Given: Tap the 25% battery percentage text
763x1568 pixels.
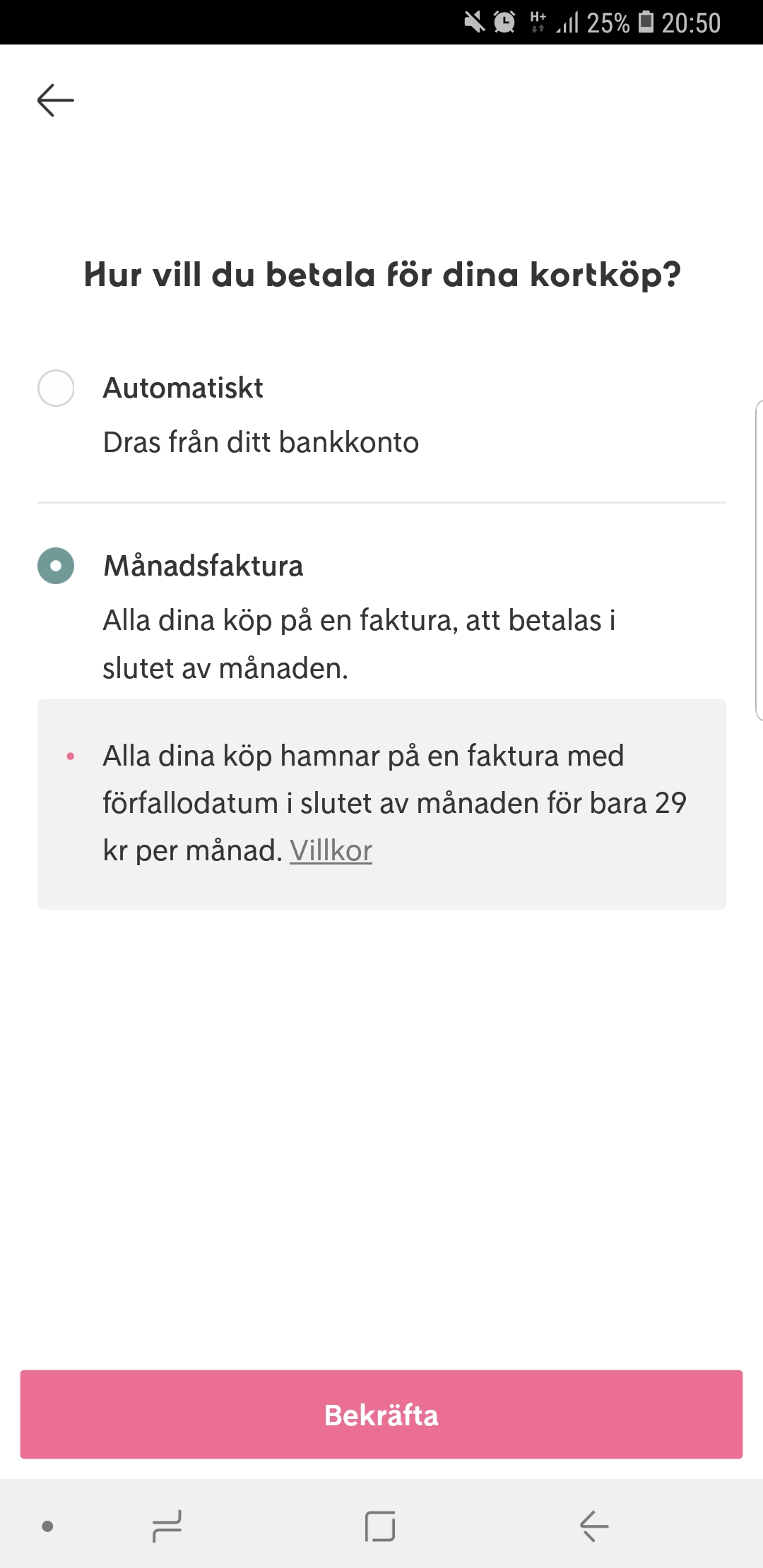Looking at the screenshot, I should 608,23.
